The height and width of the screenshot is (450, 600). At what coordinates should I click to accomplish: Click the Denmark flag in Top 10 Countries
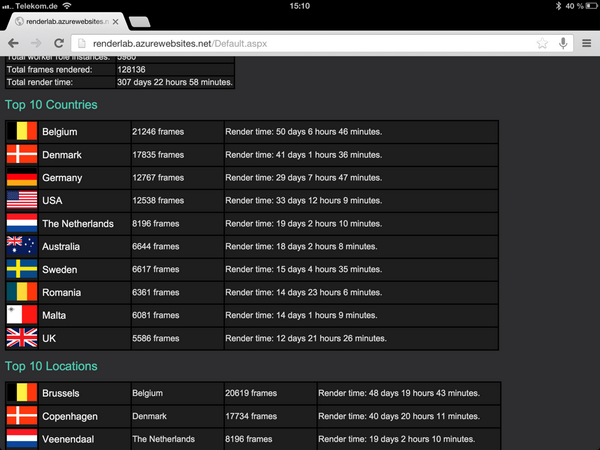(x=22, y=155)
